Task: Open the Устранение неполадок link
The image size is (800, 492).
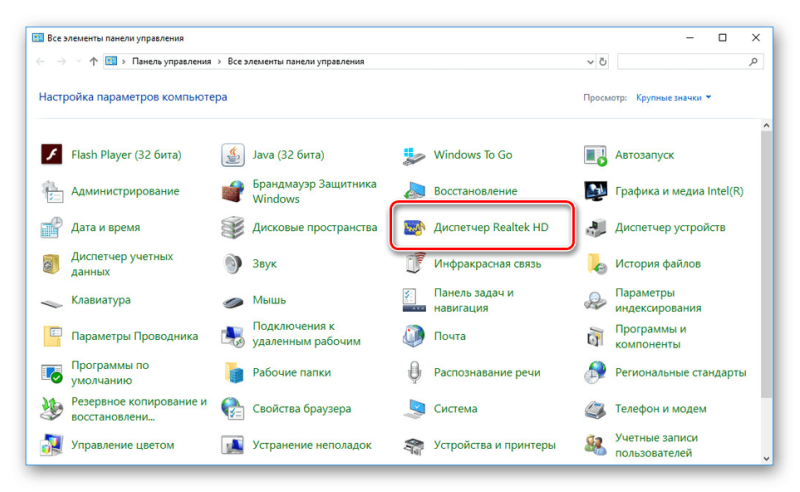Action: tap(312, 445)
